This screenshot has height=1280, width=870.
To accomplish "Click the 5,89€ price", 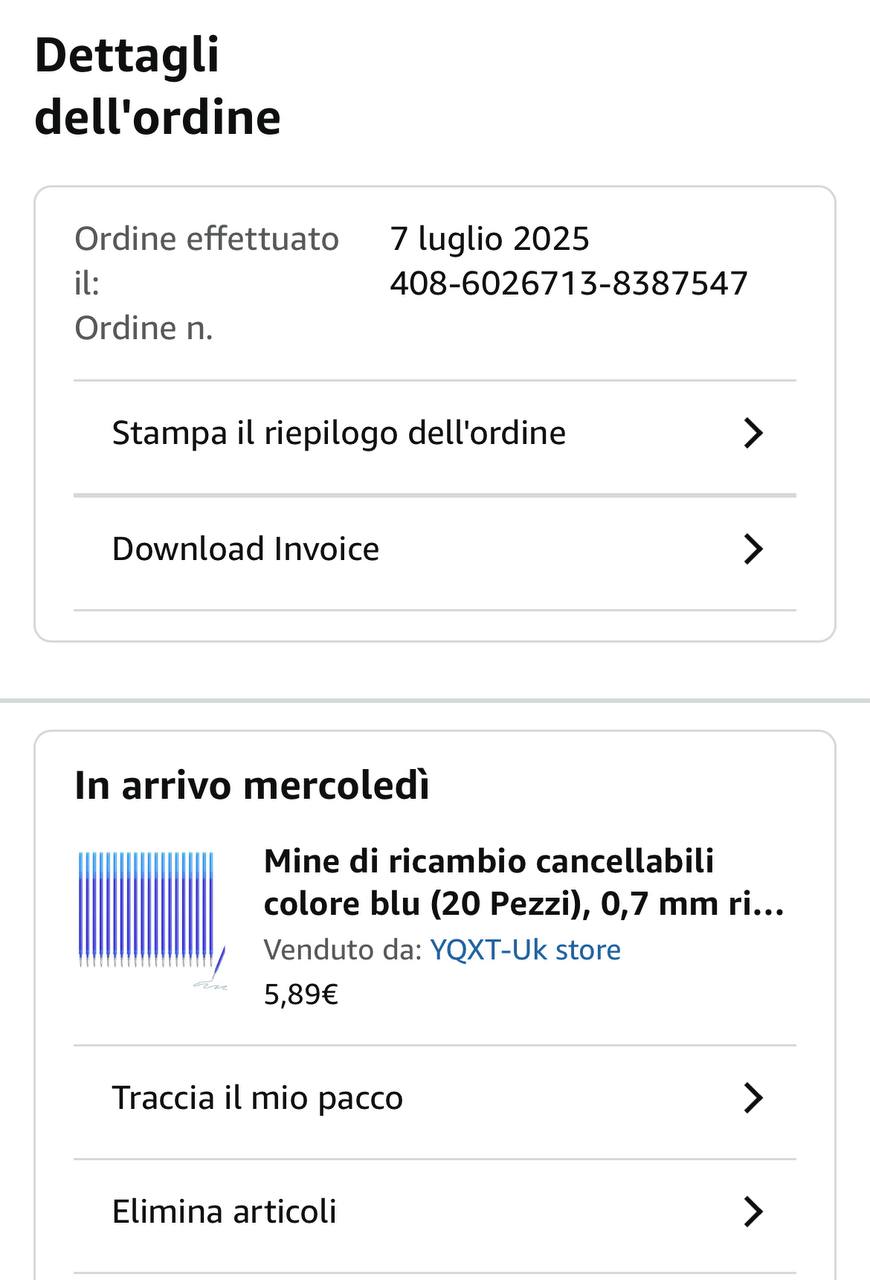I will [301, 995].
